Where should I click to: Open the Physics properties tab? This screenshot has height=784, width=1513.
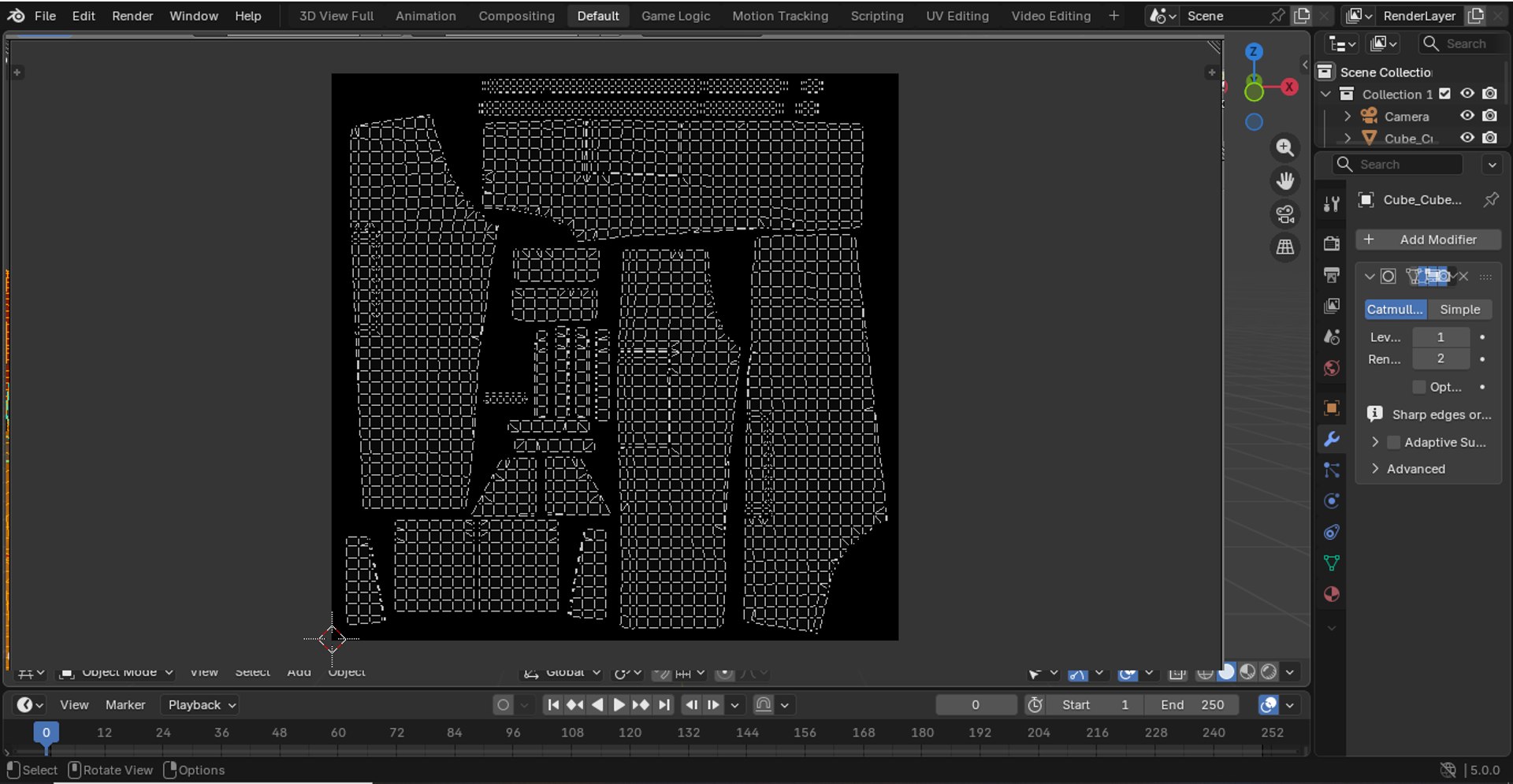(1332, 501)
